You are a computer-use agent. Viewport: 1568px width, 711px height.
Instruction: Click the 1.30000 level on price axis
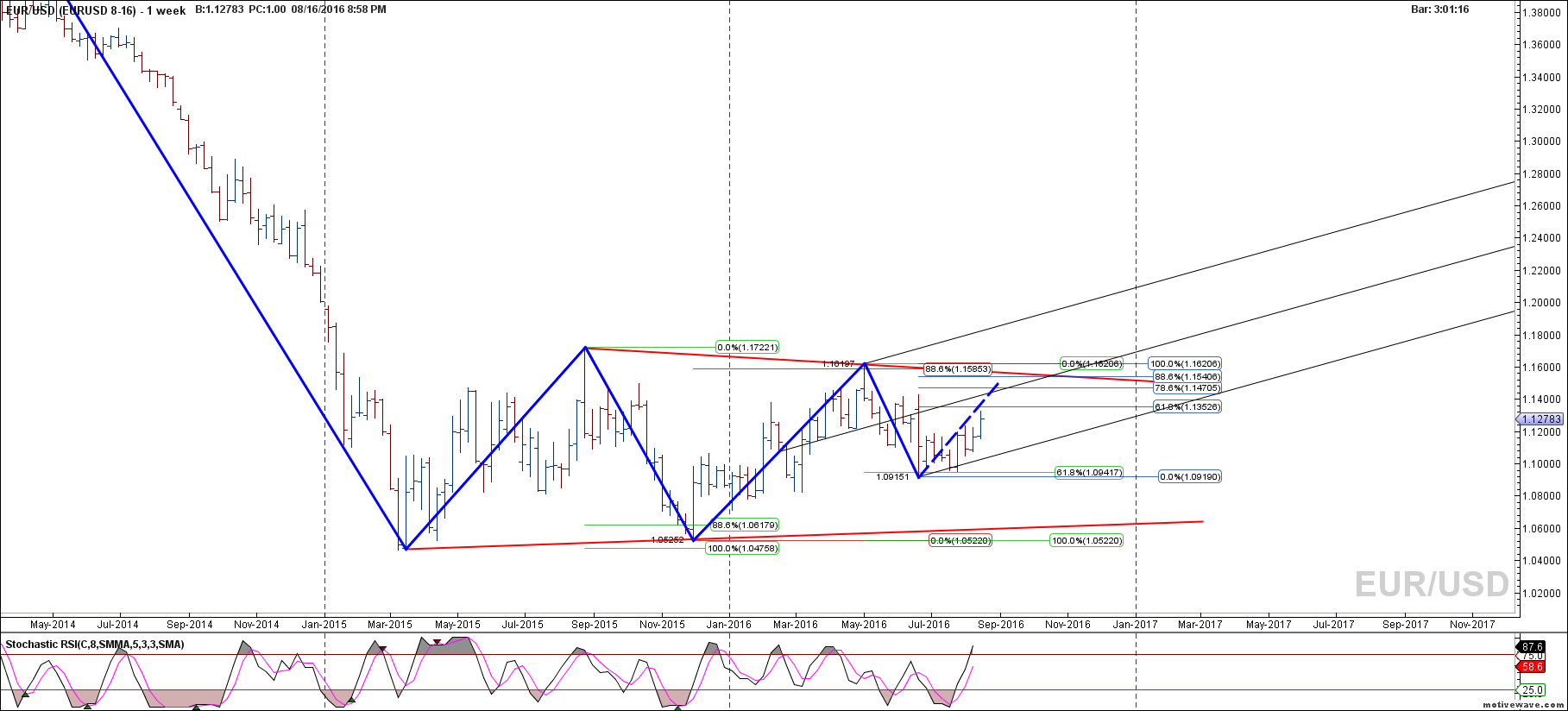tap(1541, 142)
